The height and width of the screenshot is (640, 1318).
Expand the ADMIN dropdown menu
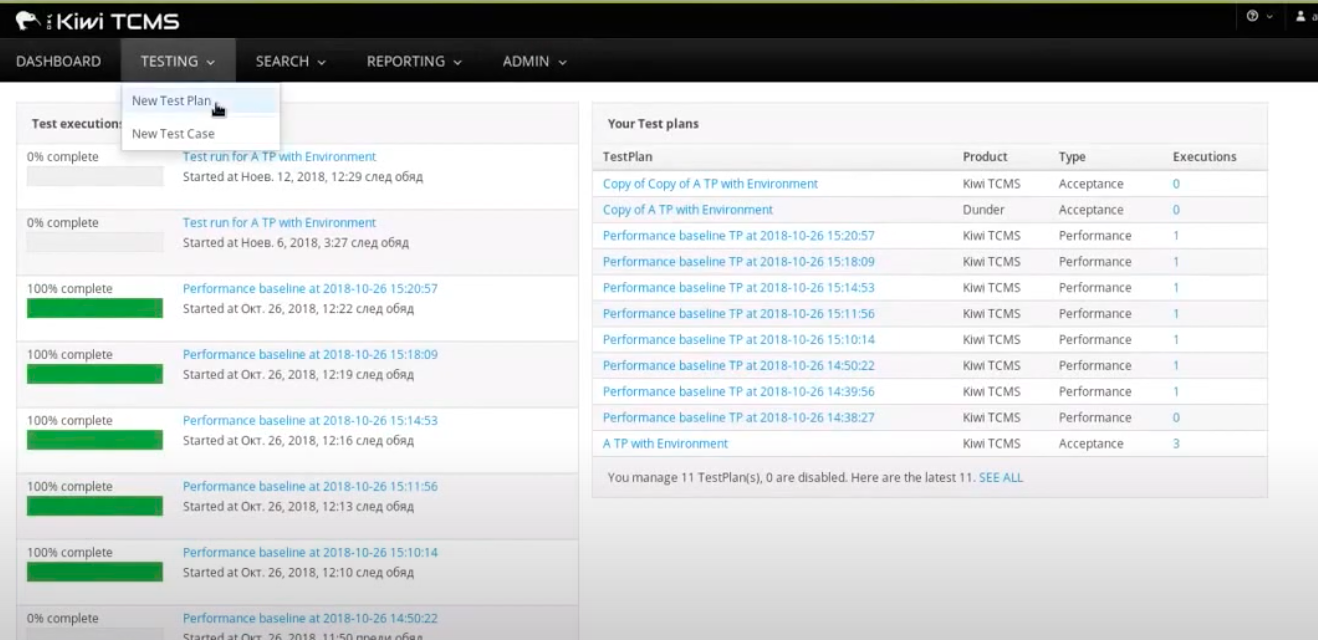pos(534,61)
